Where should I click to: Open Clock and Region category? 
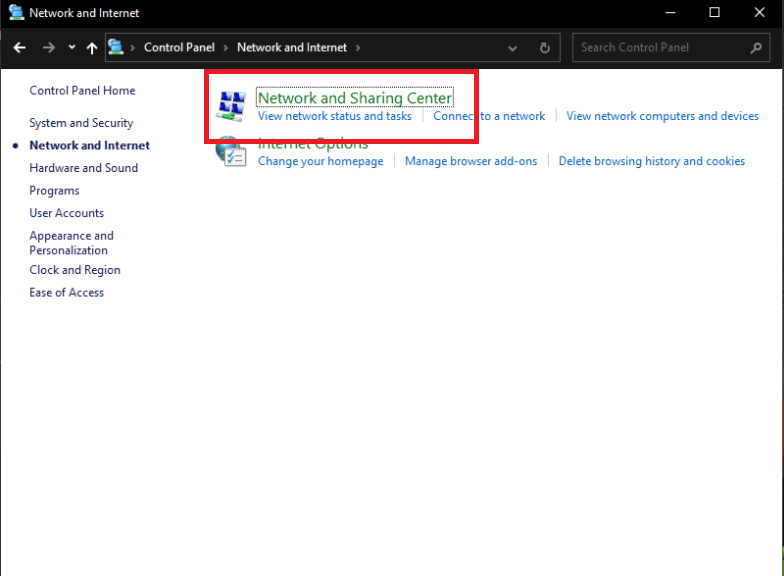[x=75, y=270]
